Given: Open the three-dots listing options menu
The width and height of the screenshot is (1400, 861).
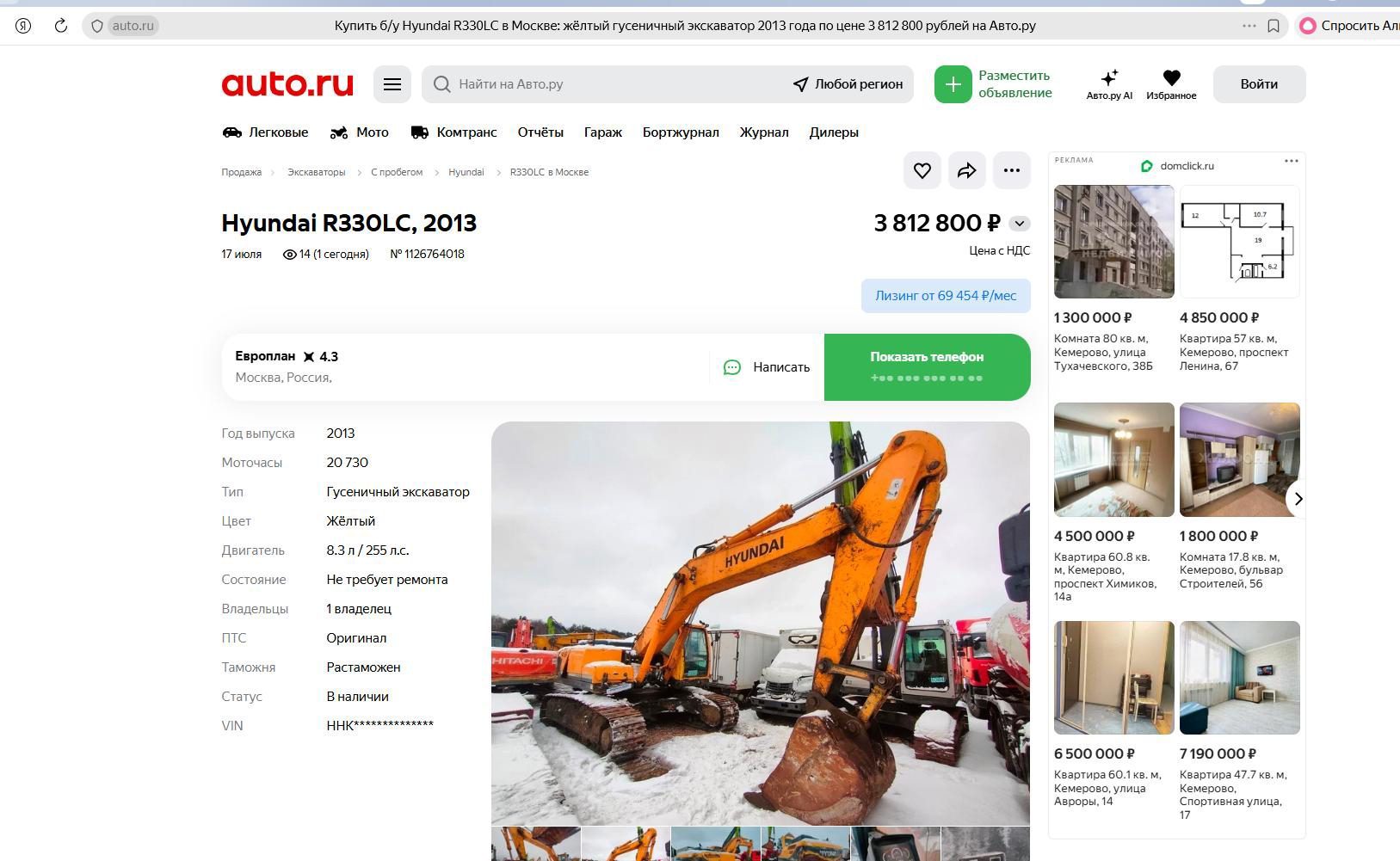Looking at the screenshot, I should (1012, 170).
